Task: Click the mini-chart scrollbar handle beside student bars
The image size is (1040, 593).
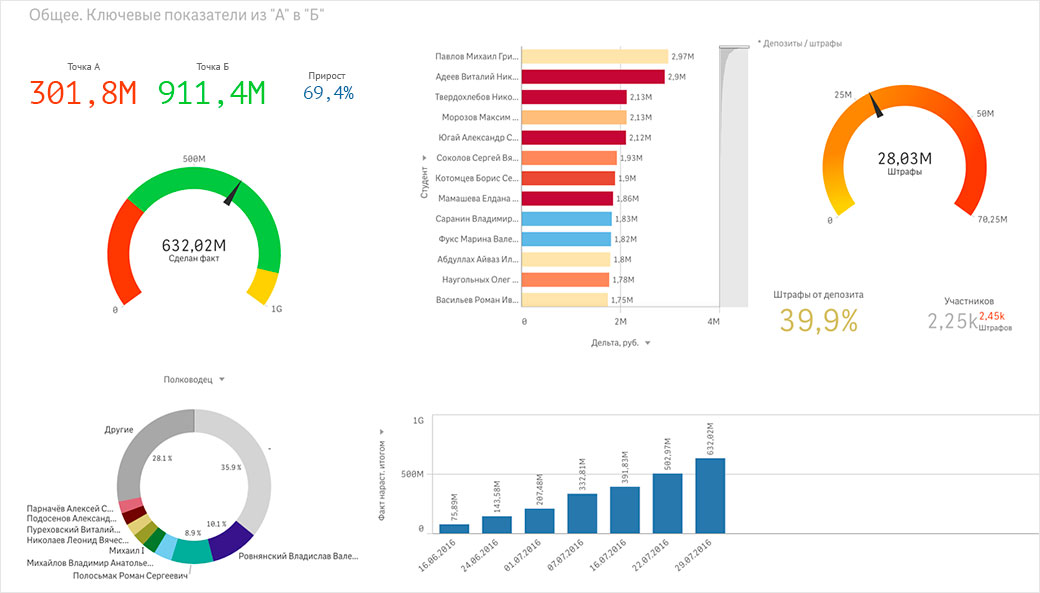Action: point(733,46)
